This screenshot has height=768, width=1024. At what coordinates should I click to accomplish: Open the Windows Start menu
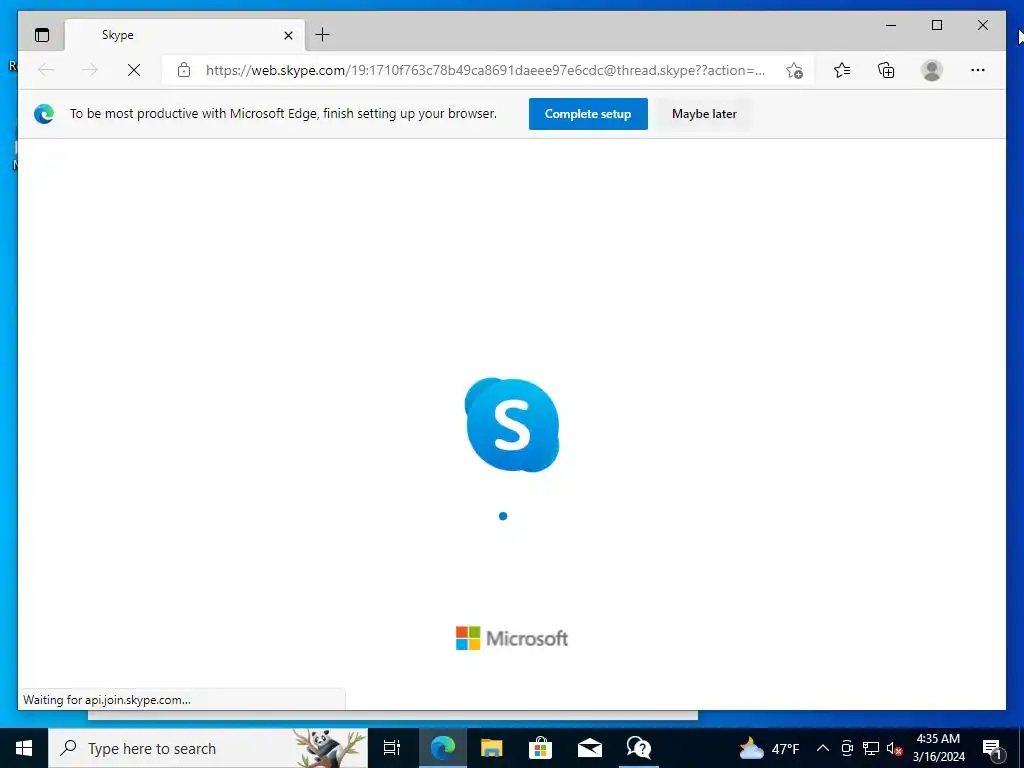[x=24, y=748]
